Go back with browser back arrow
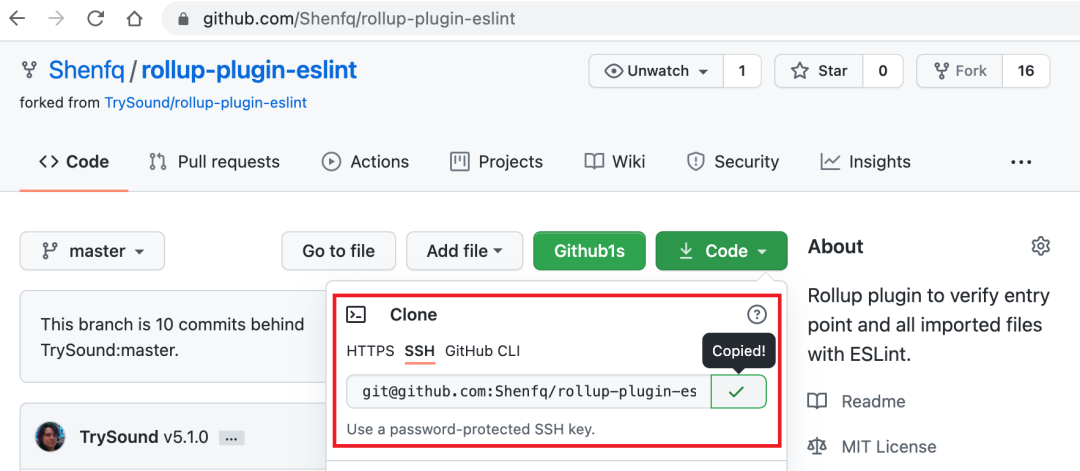Screen dimensions: 1080x471 18,18
